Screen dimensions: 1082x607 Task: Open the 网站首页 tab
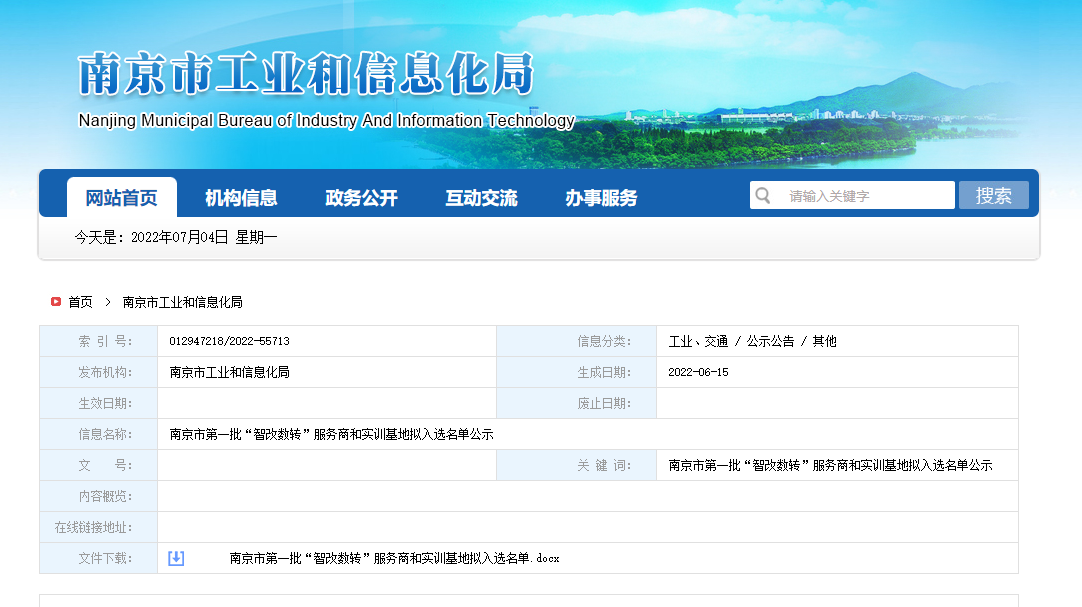(121, 198)
